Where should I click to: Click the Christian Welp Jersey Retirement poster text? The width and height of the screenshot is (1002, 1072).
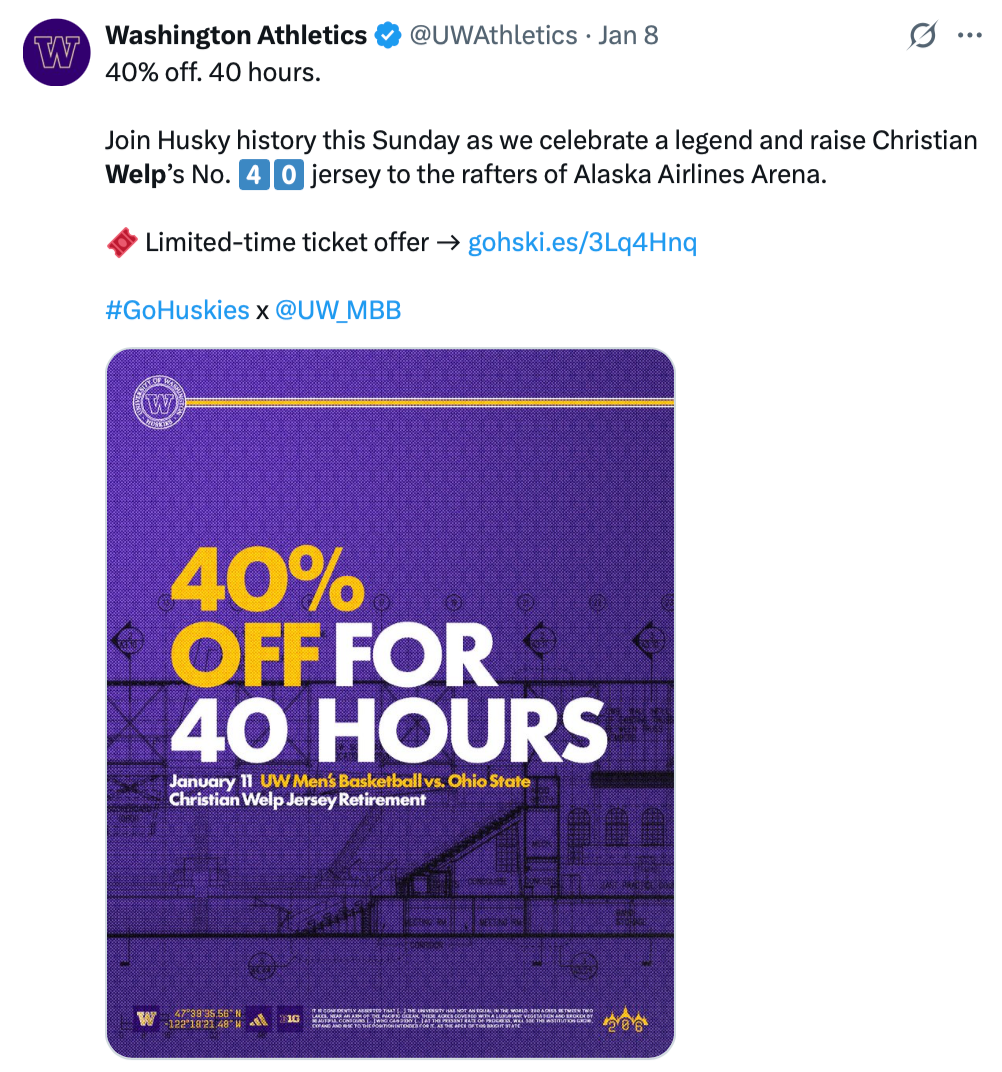click(x=298, y=800)
